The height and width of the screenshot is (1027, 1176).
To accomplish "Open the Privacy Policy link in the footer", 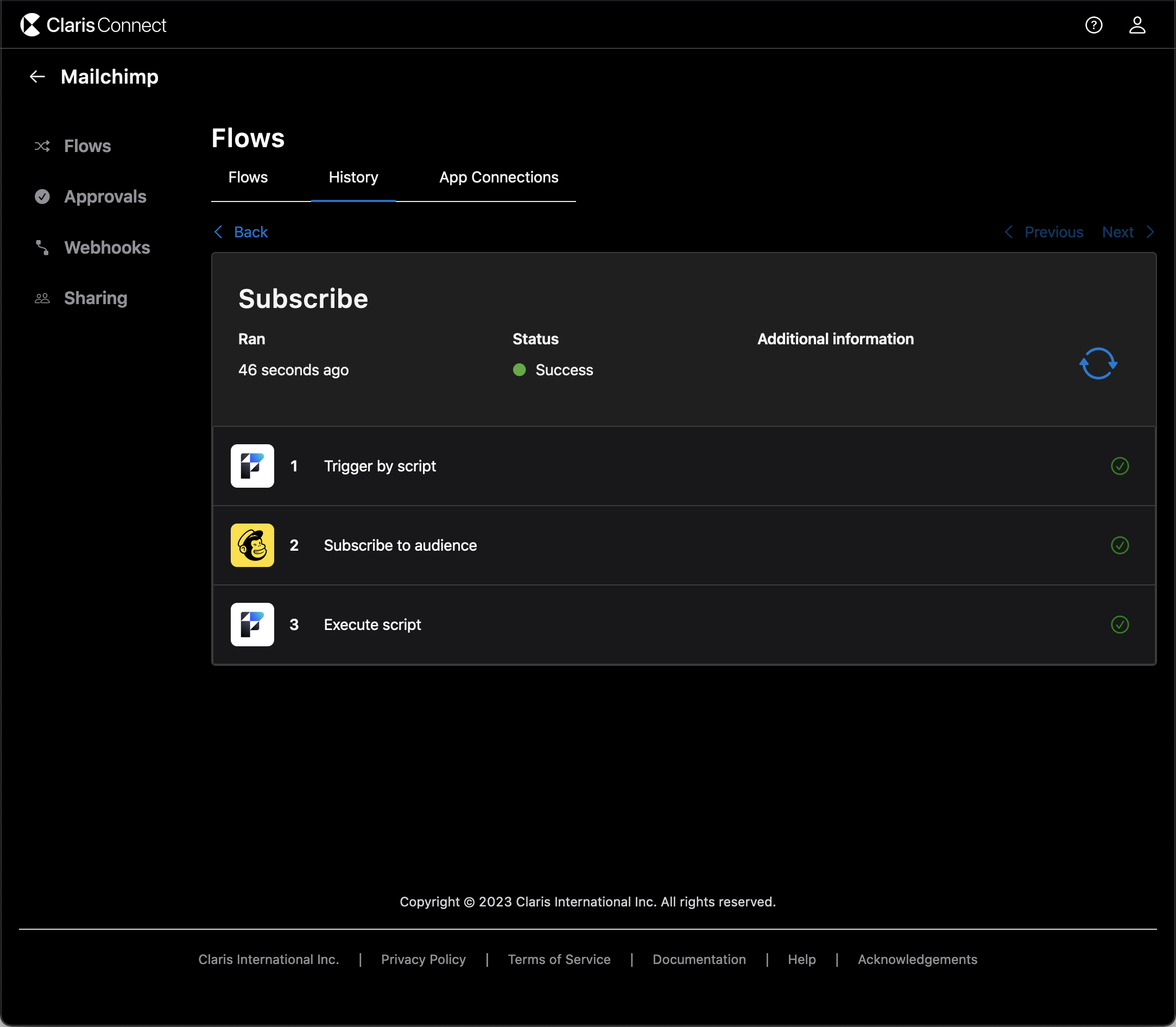I will (423, 959).
